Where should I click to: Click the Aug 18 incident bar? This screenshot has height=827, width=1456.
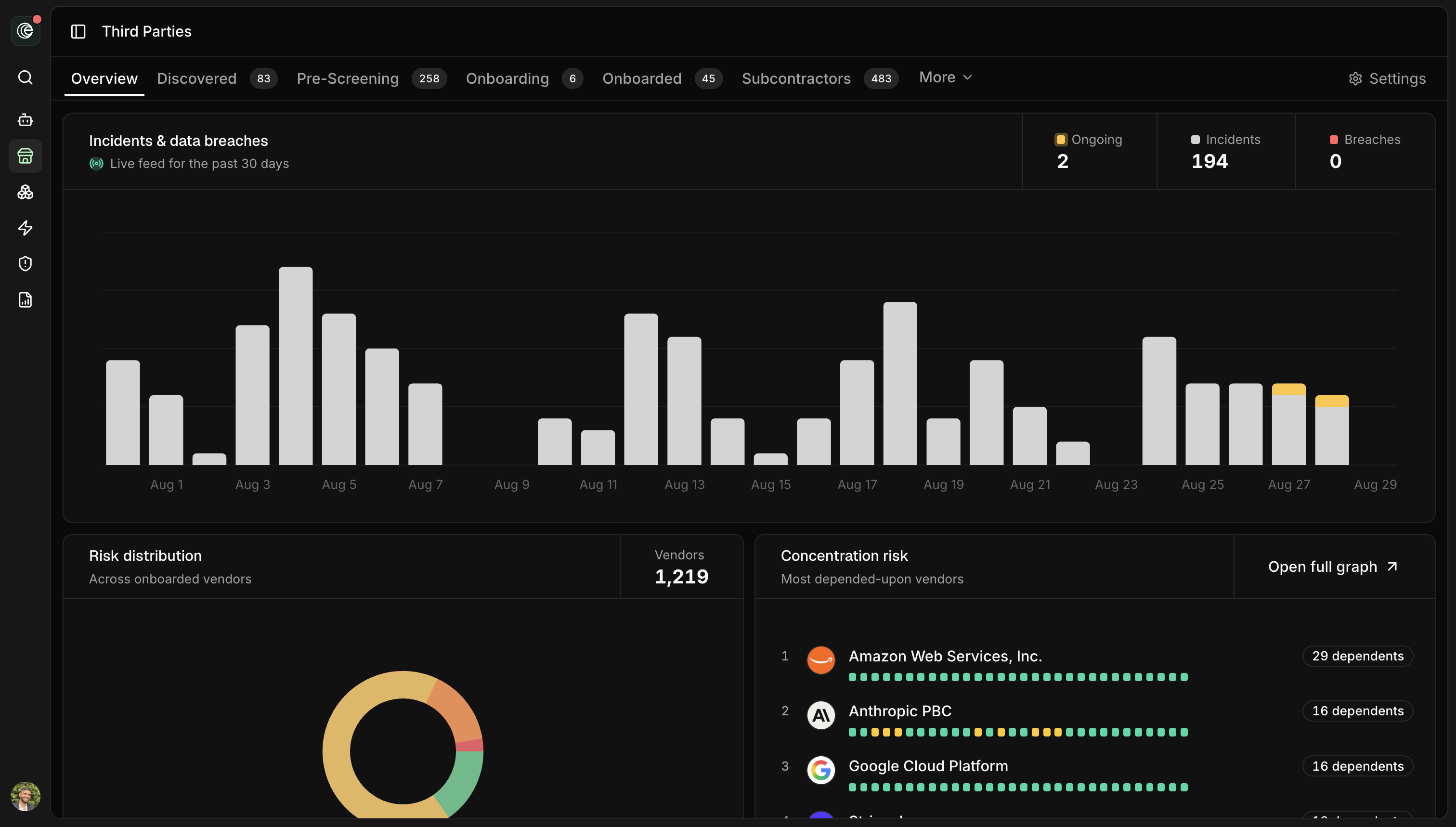[900, 383]
